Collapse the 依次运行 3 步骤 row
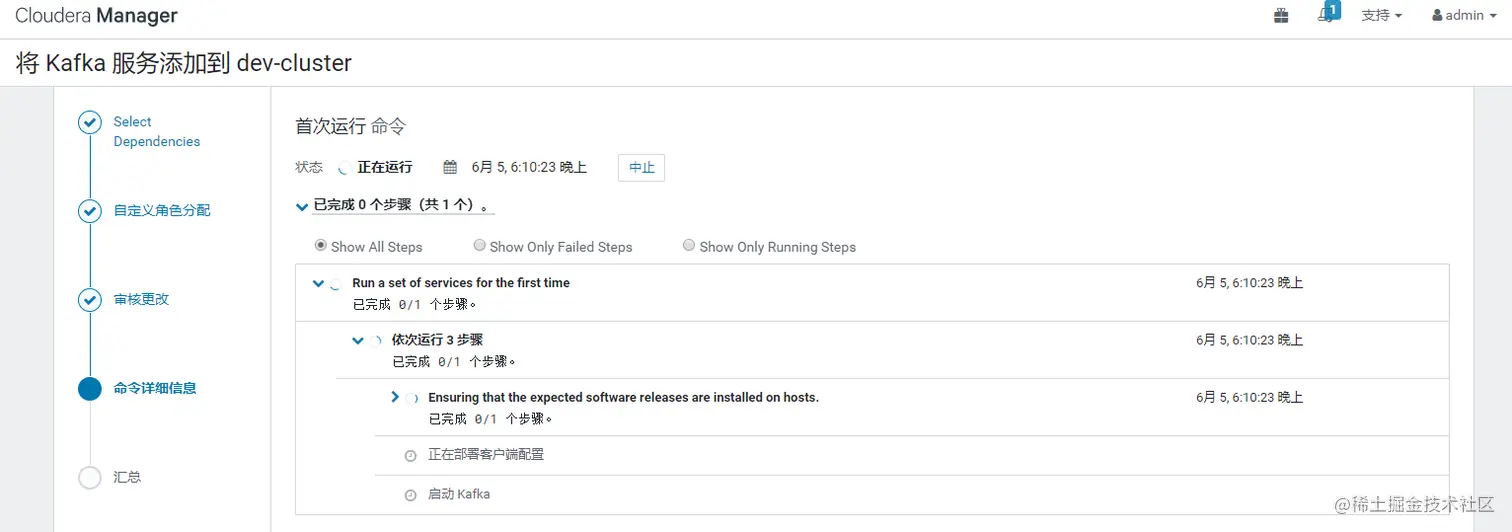The image size is (1512, 532). [358, 340]
